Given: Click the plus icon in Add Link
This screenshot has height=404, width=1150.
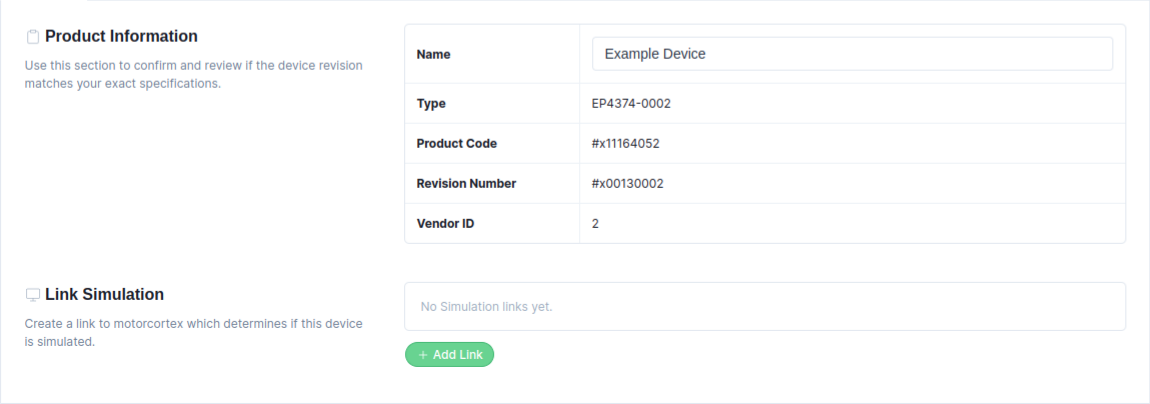Looking at the screenshot, I should (423, 355).
